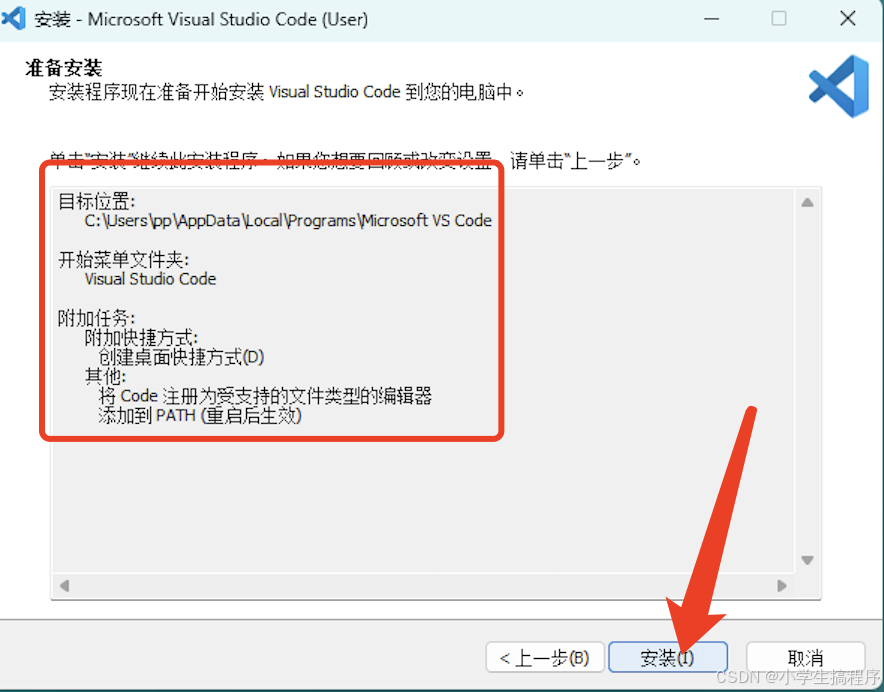Click the 其他 label
The image size is (884, 692).
(x=105, y=376)
